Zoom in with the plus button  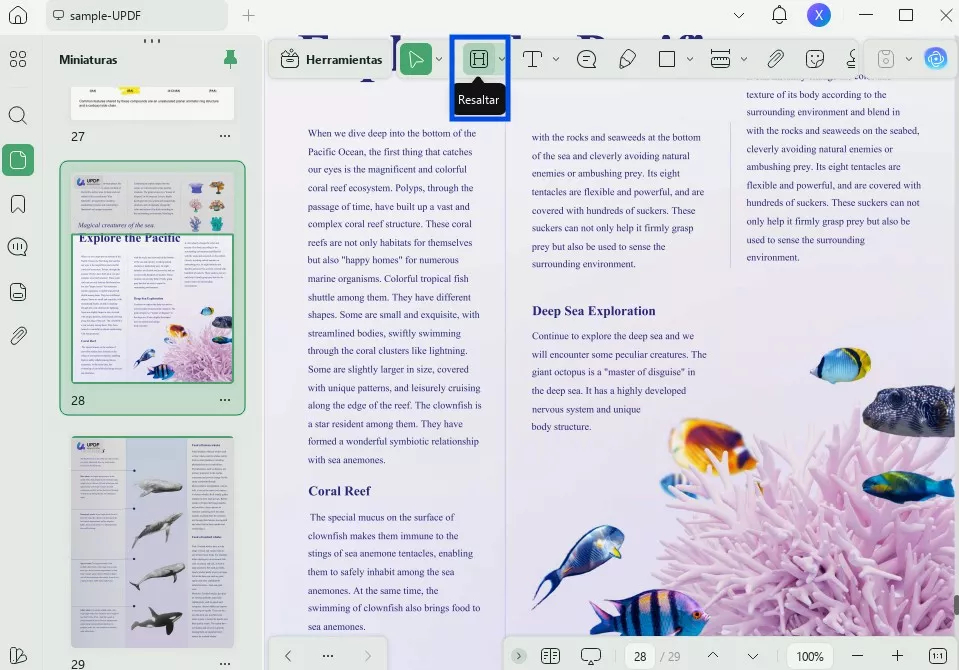point(897,656)
